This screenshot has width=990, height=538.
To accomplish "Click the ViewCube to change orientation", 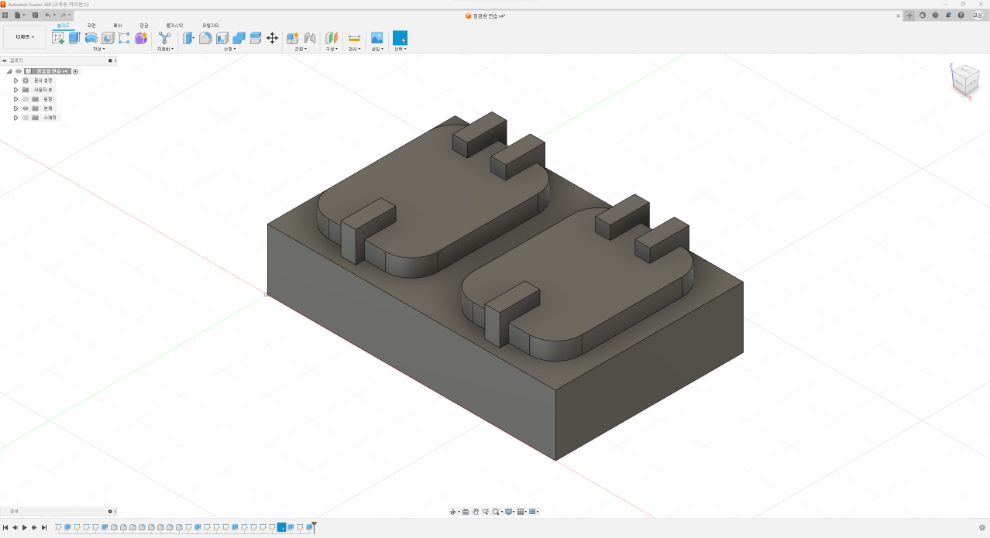I will 965,79.
